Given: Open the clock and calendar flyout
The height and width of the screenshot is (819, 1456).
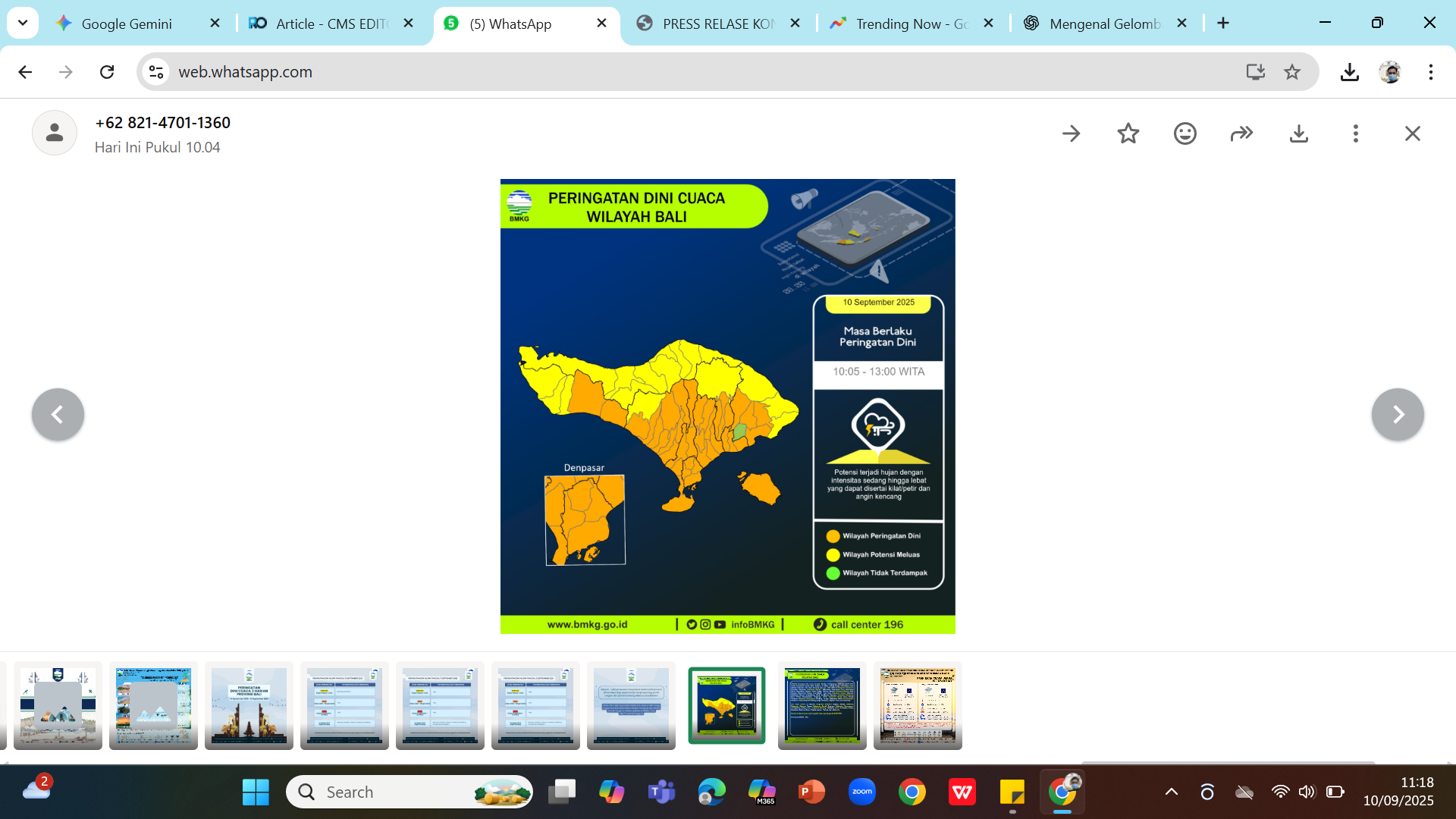Looking at the screenshot, I should pyautogui.click(x=1398, y=792).
